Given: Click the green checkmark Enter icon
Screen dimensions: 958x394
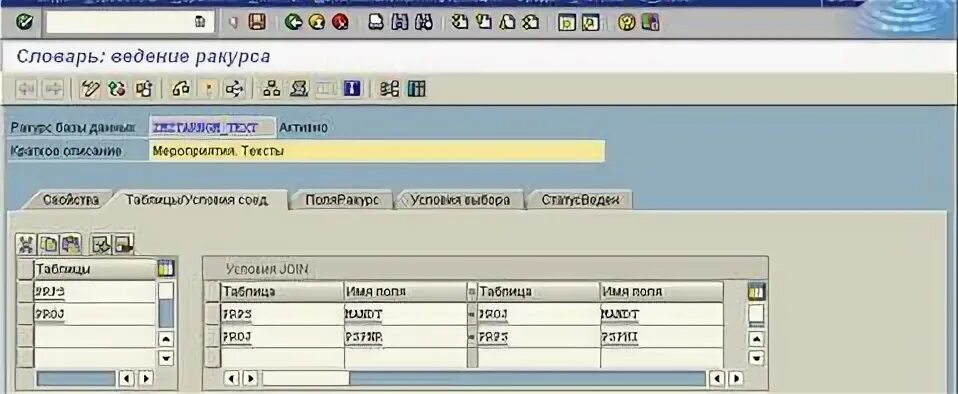Looking at the screenshot, I should pos(24,23).
